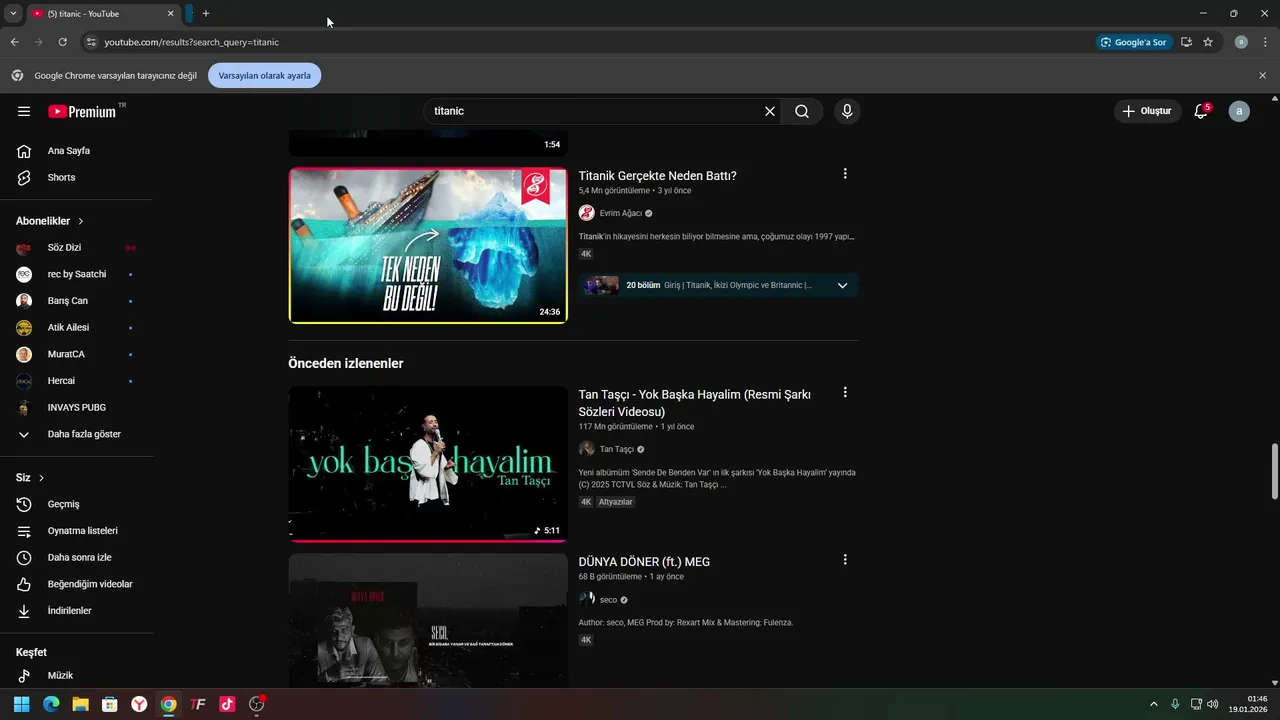1280x720 pixels.
Task: Open the account avatar menu
Action: click(1239, 111)
